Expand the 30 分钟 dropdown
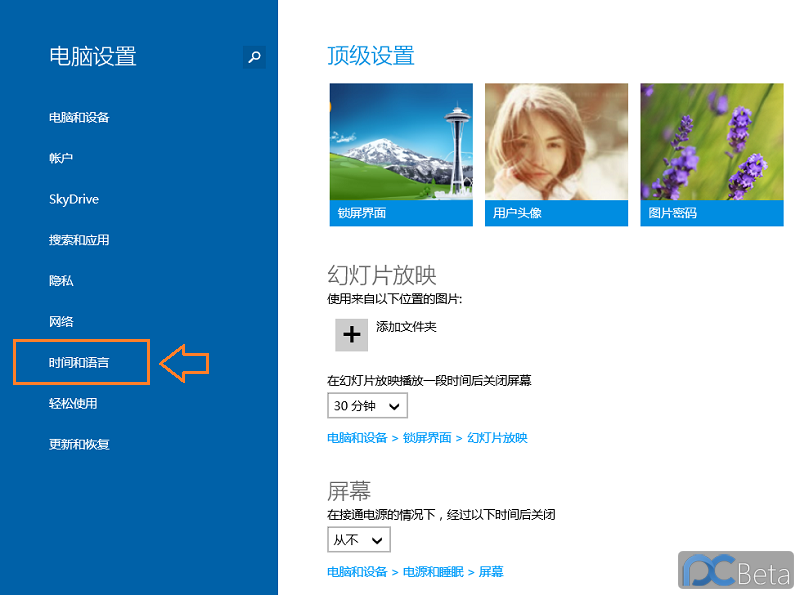Image resolution: width=800 pixels, height=595 pixels. coord(367,406)
